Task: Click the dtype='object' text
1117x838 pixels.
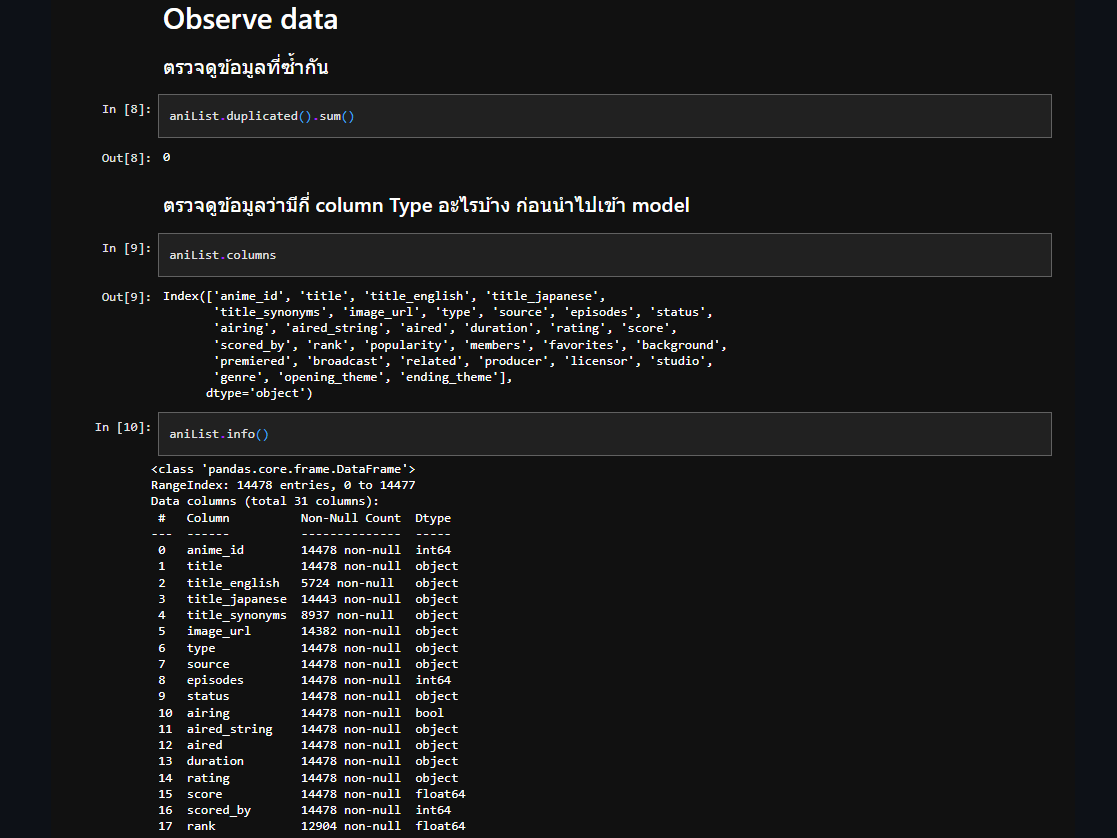Action: click(259, 393)
